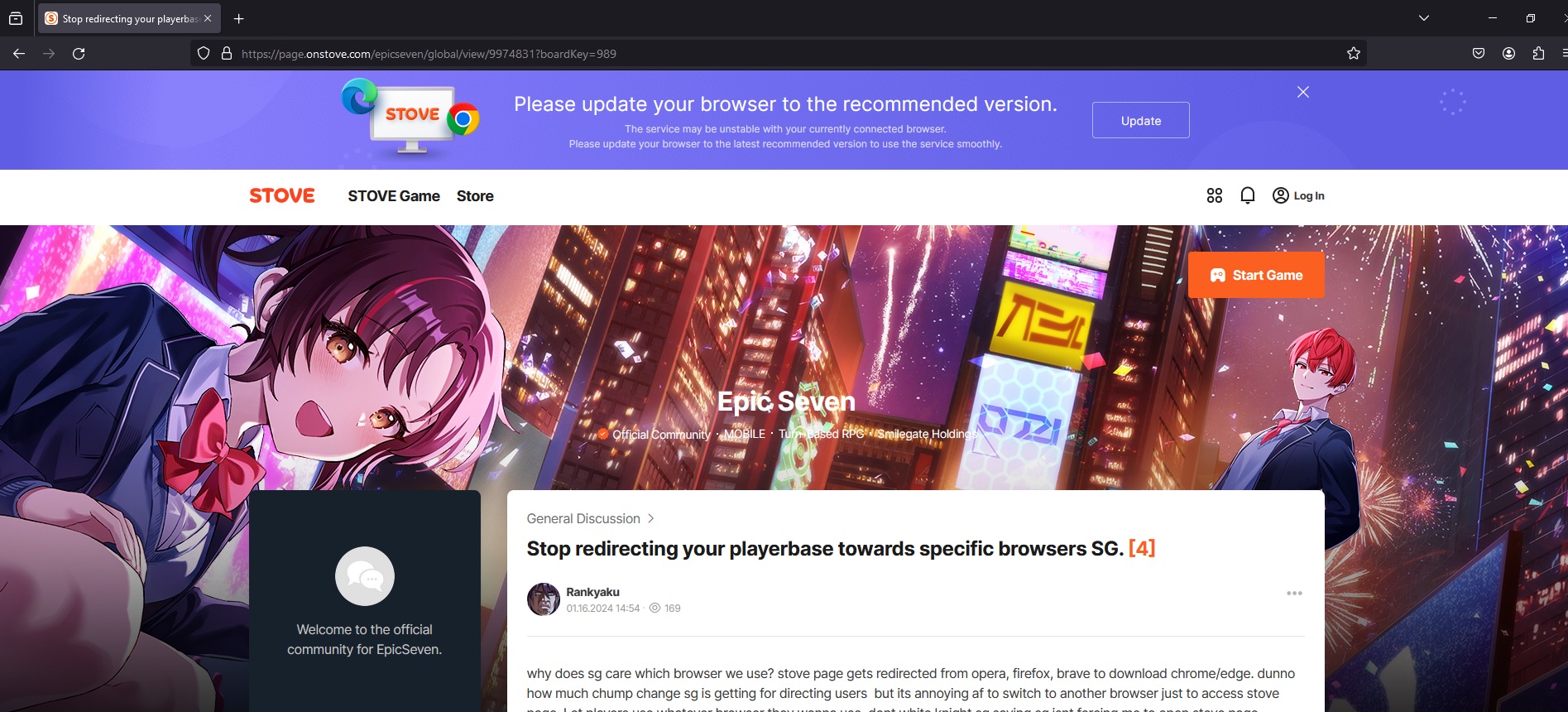Click the STOVE apps grid icon
Viewport: 1568px width, 712px height.
click(x=1214, y=195)
